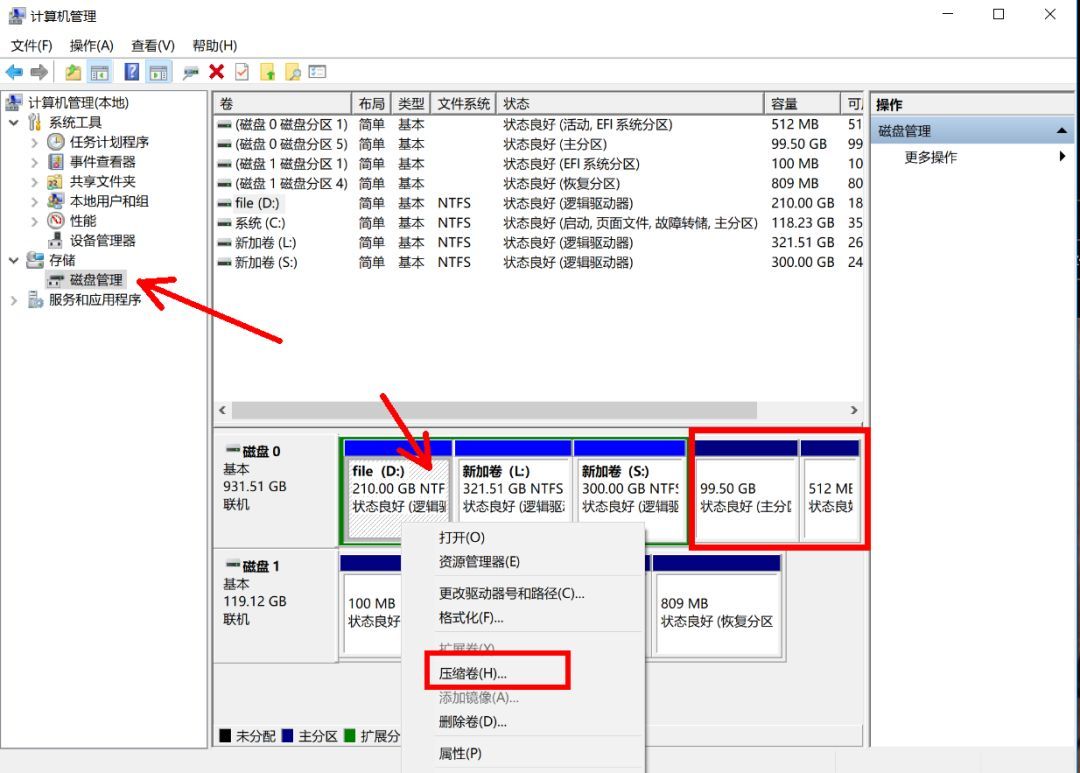Screen dimensions: 1080x773
Task: Click the blue question mark help icon
Action: [132, 72]
